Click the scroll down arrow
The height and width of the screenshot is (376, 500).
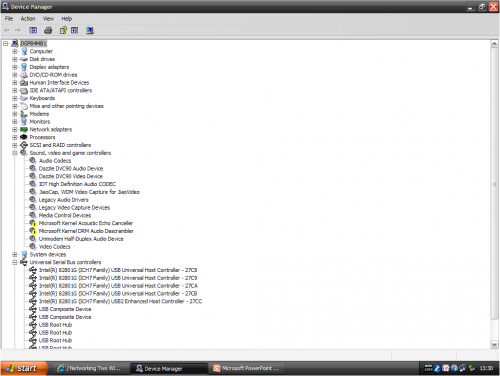(x=494, y=344)
